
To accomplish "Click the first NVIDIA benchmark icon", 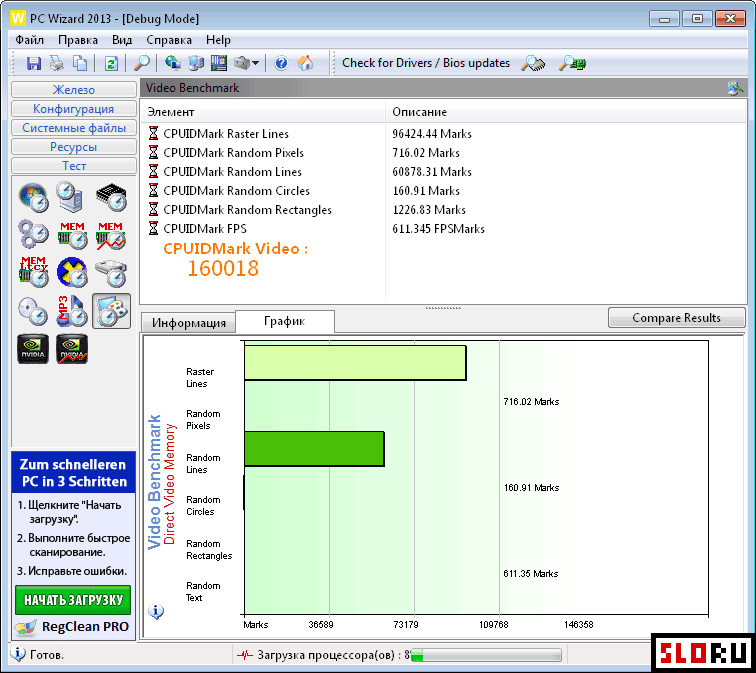I will [33, 349].
